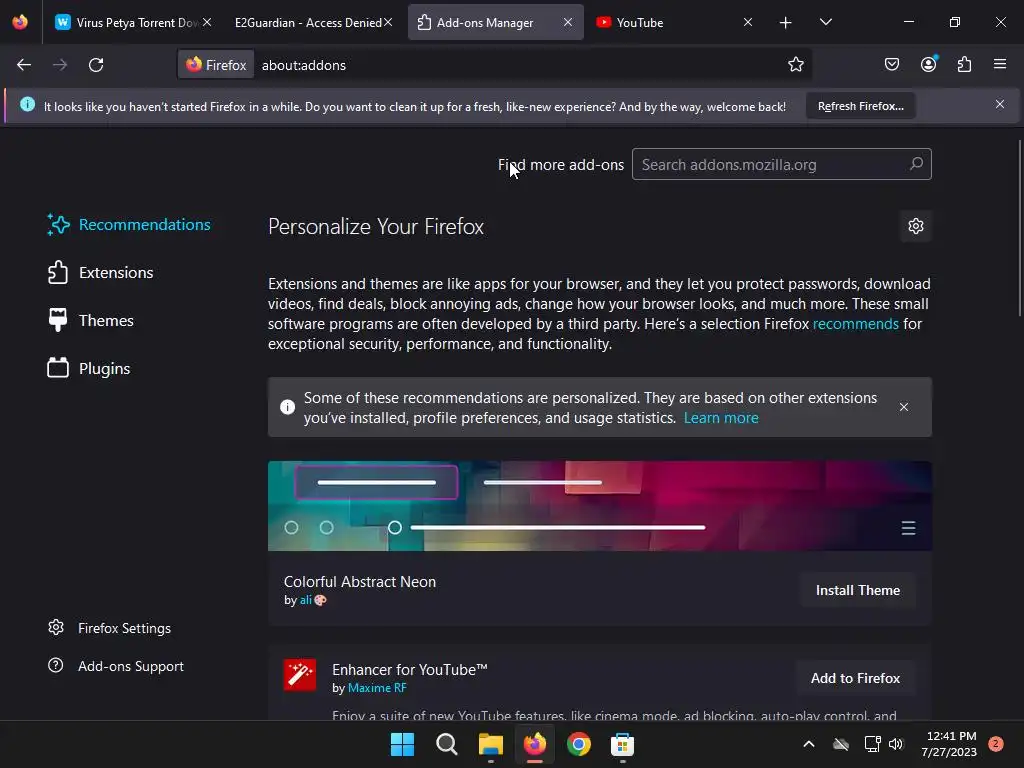This screenshot has height=768, width=1024.
Task: Open the clock showing 12:41 PM
Action: tap(949, 744)
